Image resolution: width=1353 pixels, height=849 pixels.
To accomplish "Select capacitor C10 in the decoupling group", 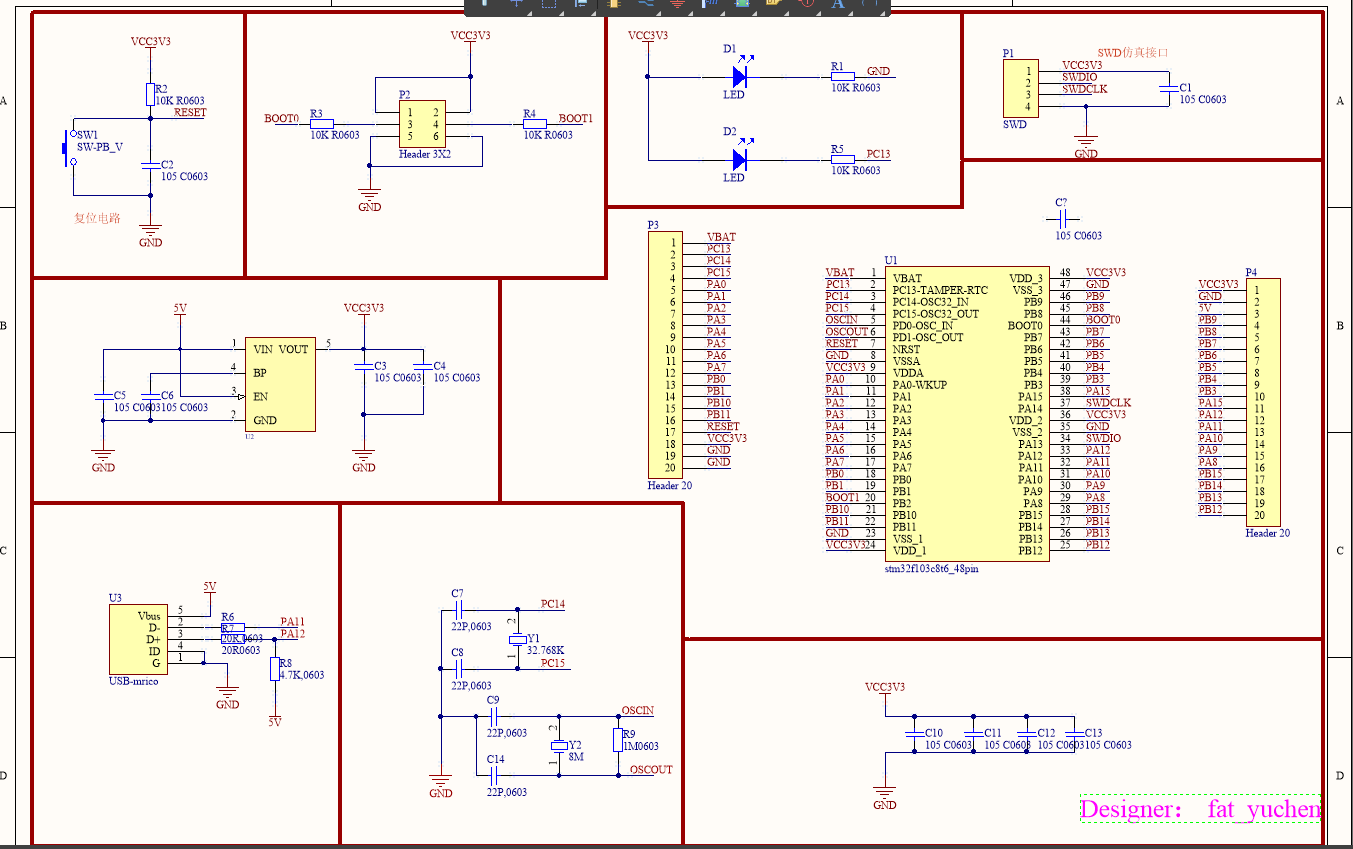I will pyautogui.click(x=912, y=733).
